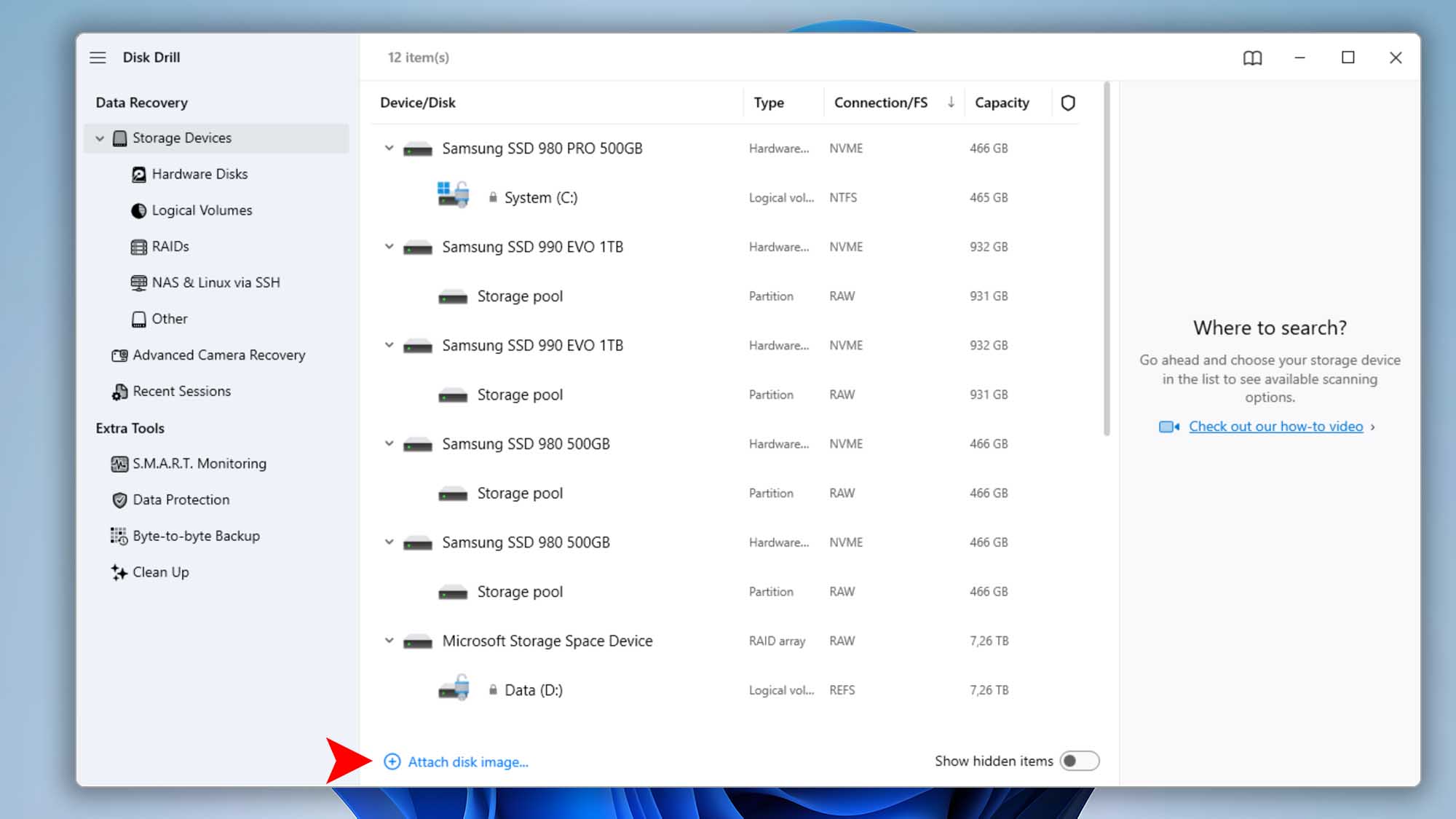
Task: Click the Clean Up sparkle icon
Action: coord(119,572)
